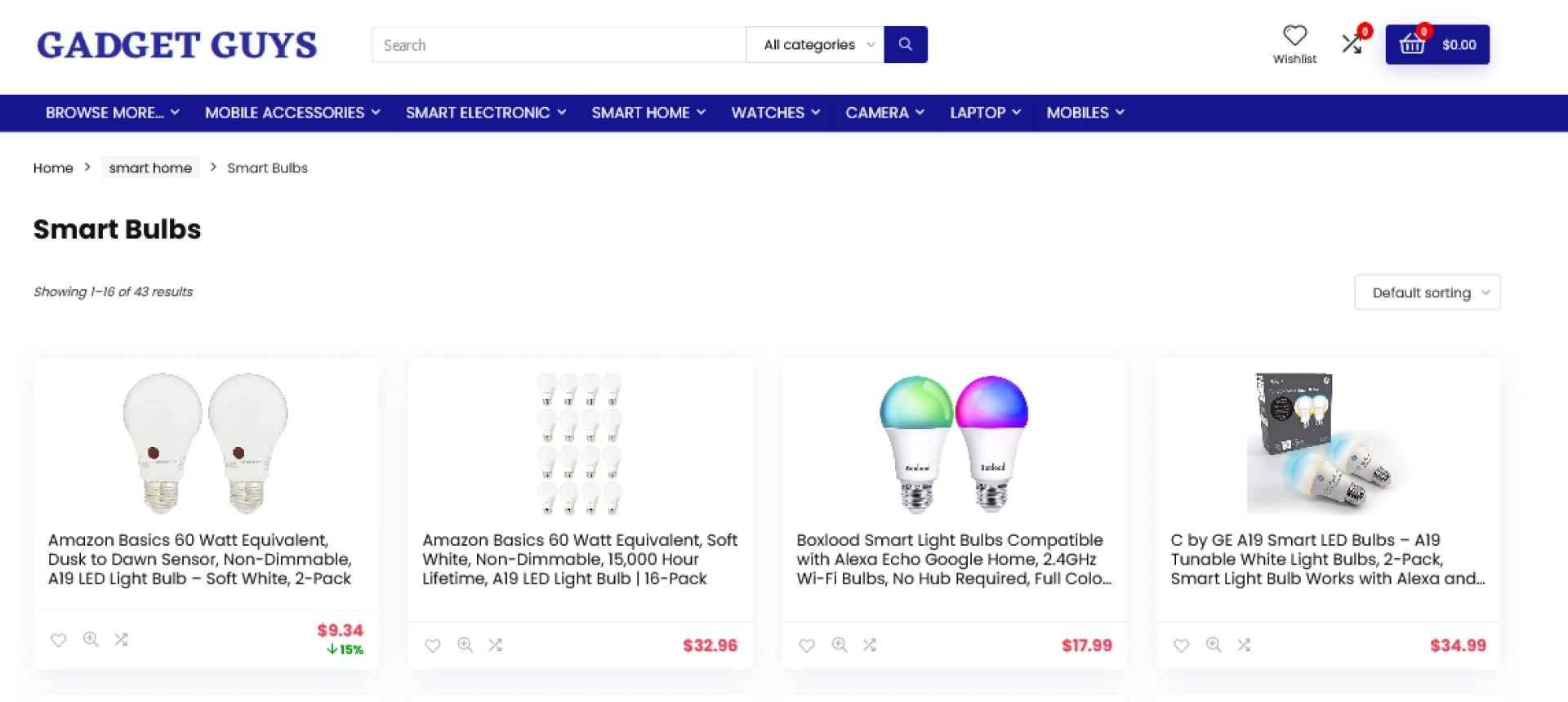Screen dimensions: 1568x702
Task: Add the C by GE bulbs to compare
Action: [1243, 645]
